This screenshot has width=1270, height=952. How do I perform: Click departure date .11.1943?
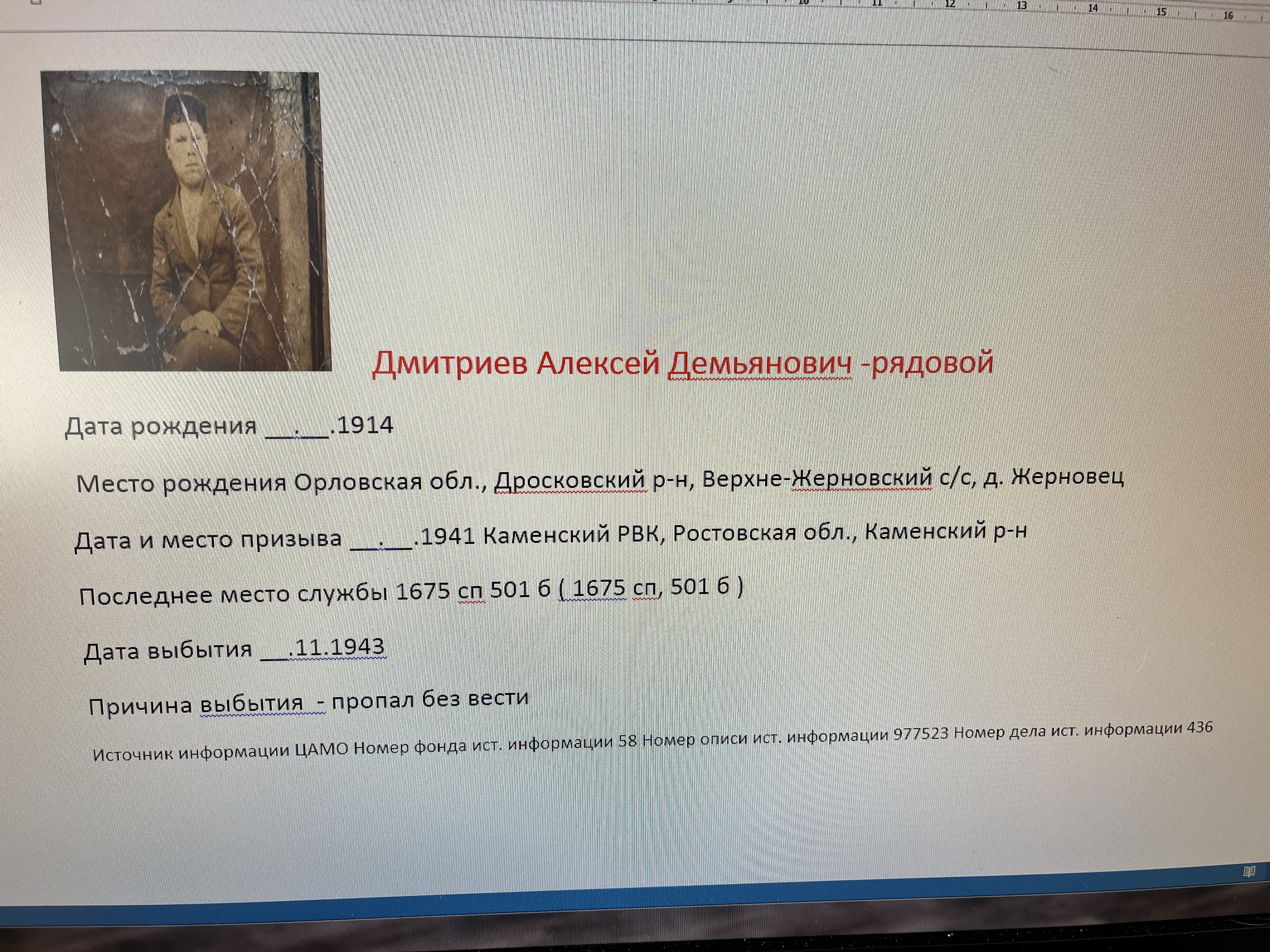pos(336,647)
